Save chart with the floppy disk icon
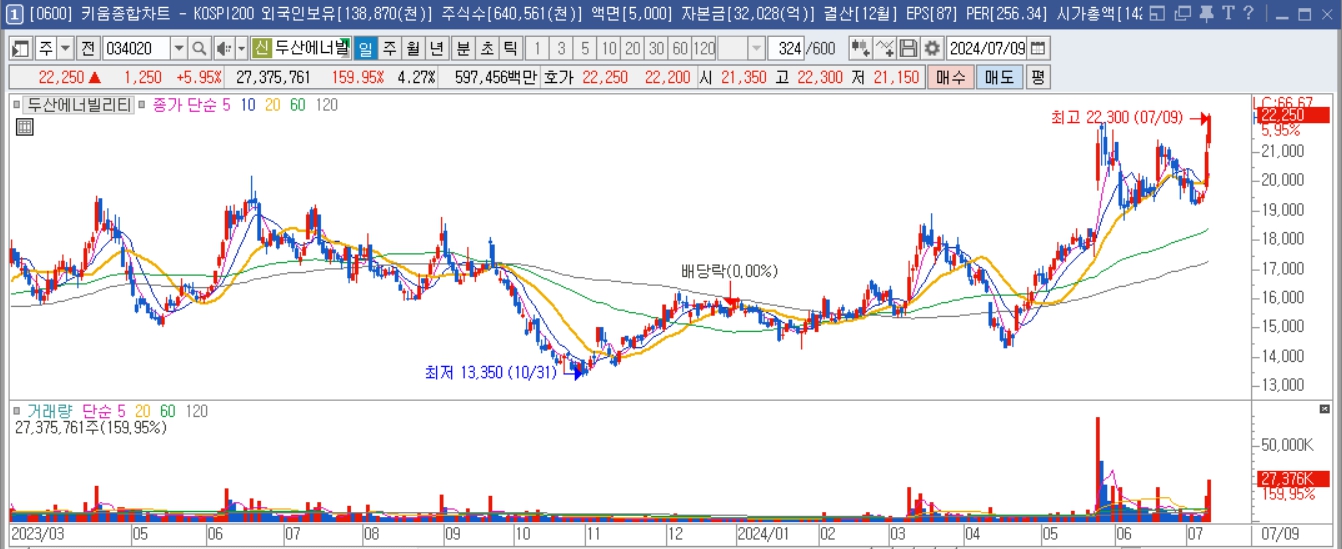Image resolution: width=1342 pixels, height=549 pixels. [x=908, y=49]
